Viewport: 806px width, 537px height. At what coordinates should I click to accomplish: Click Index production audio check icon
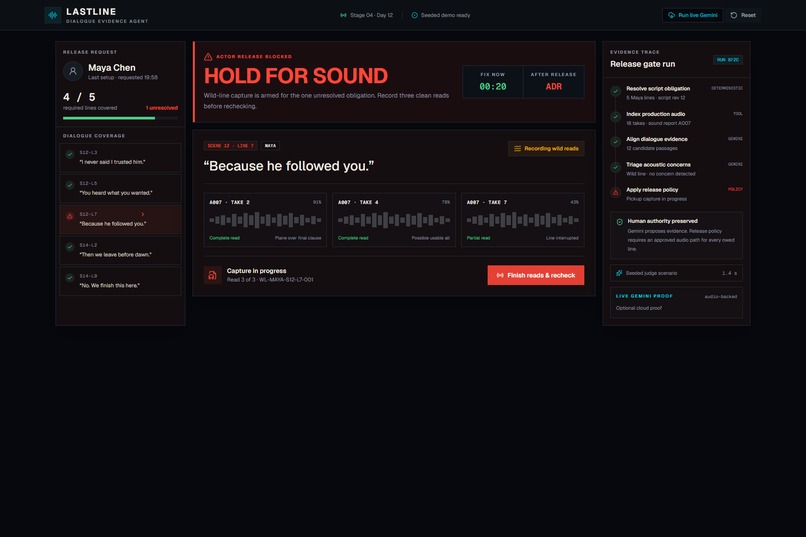pyautogui.click(x=615, y=117)
